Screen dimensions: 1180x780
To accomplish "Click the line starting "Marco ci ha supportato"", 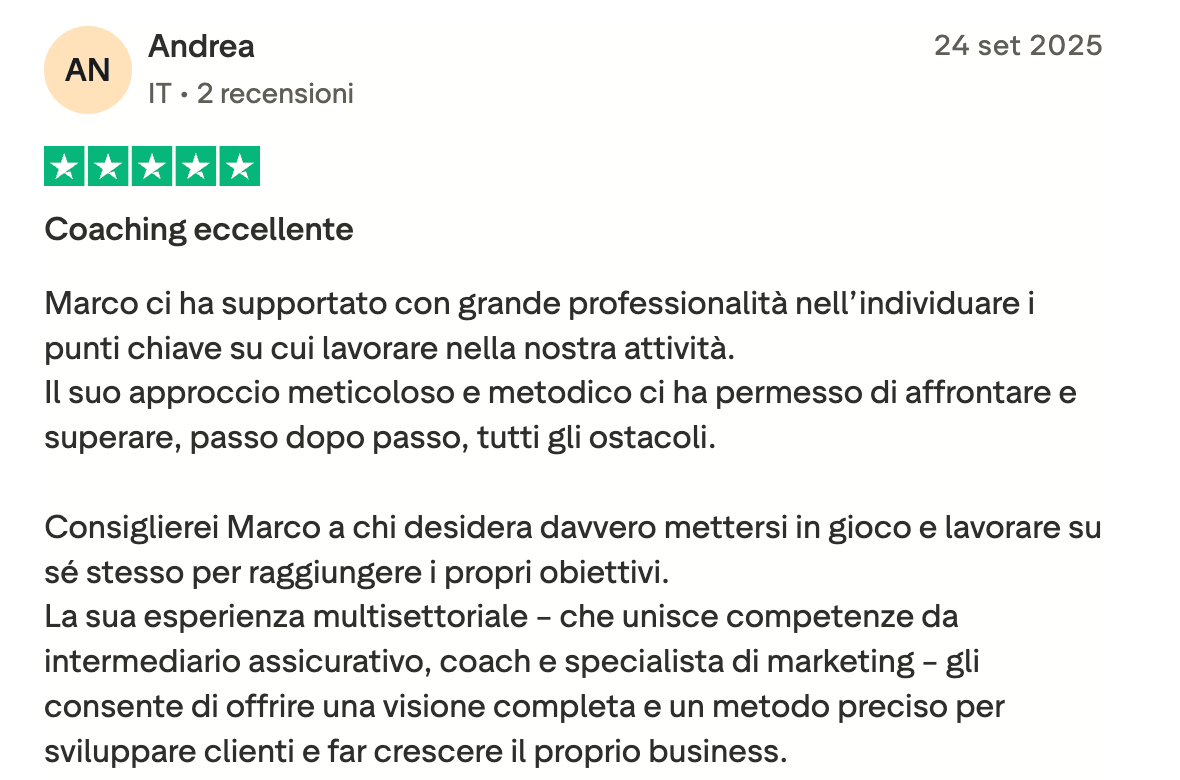I will pos(539,303).
